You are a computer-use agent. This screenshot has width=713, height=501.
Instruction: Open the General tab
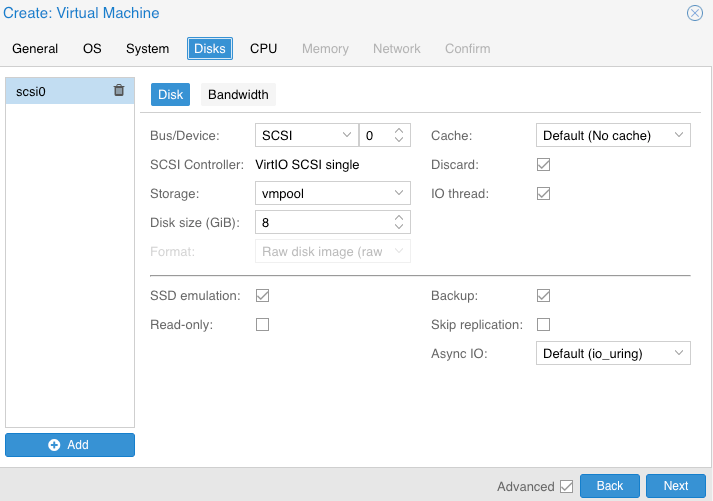point(35,49)
